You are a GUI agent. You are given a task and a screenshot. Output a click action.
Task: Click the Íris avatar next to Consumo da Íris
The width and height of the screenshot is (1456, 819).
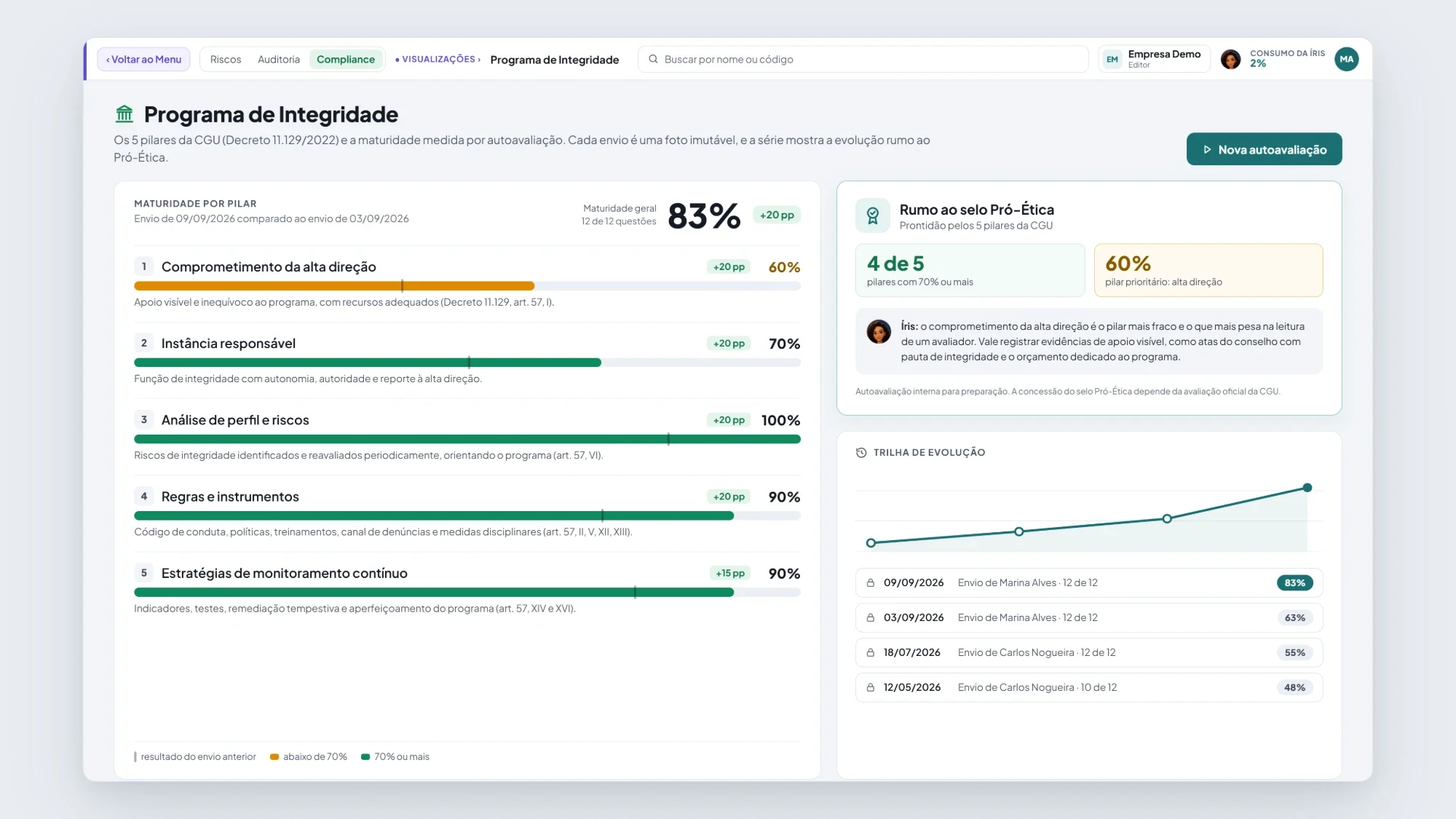tap(1230, 59)
